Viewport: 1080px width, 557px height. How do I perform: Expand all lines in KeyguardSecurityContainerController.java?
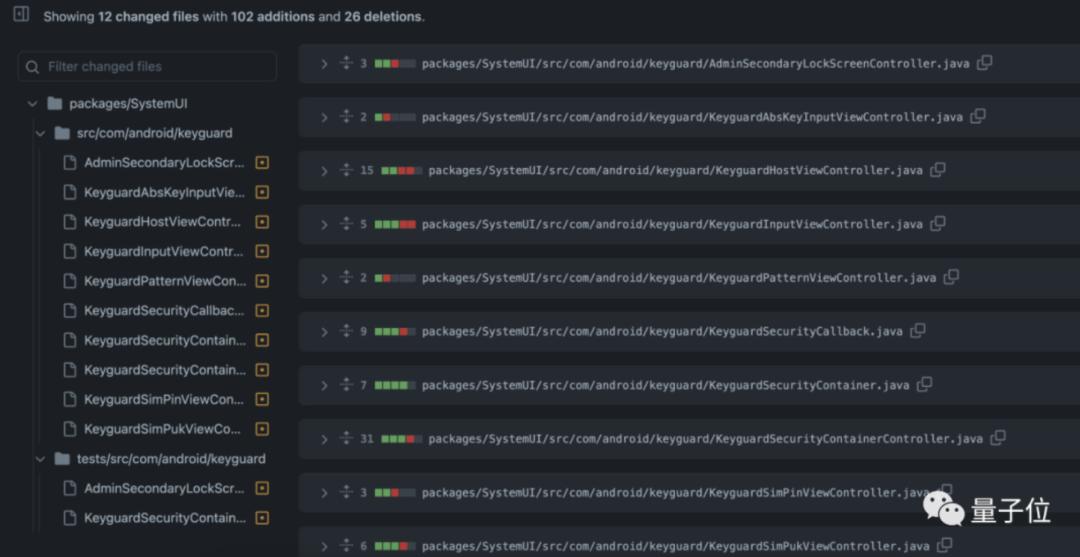click(346, 439)
